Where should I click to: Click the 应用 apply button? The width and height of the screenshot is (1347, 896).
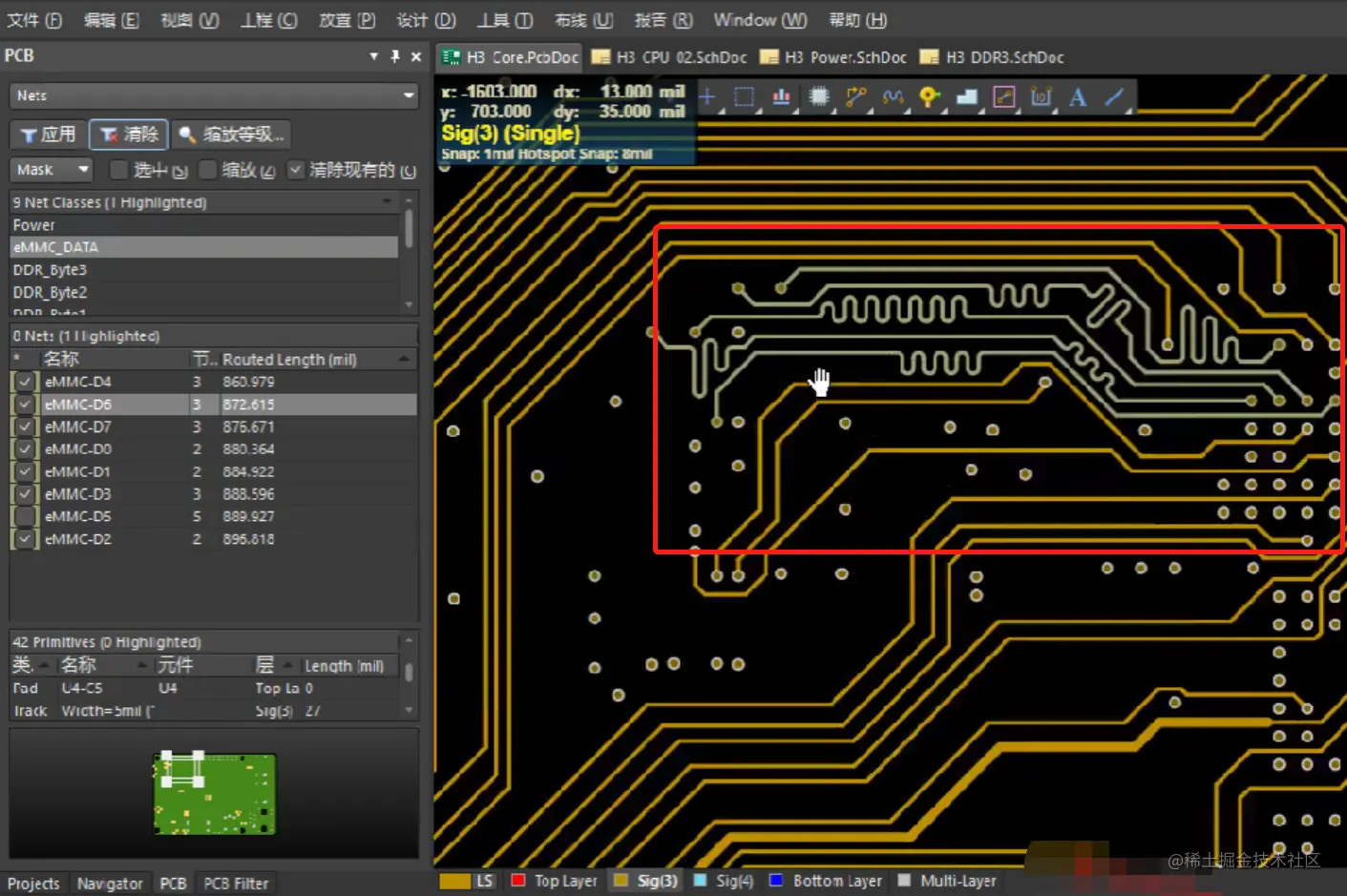coord(49,135)
